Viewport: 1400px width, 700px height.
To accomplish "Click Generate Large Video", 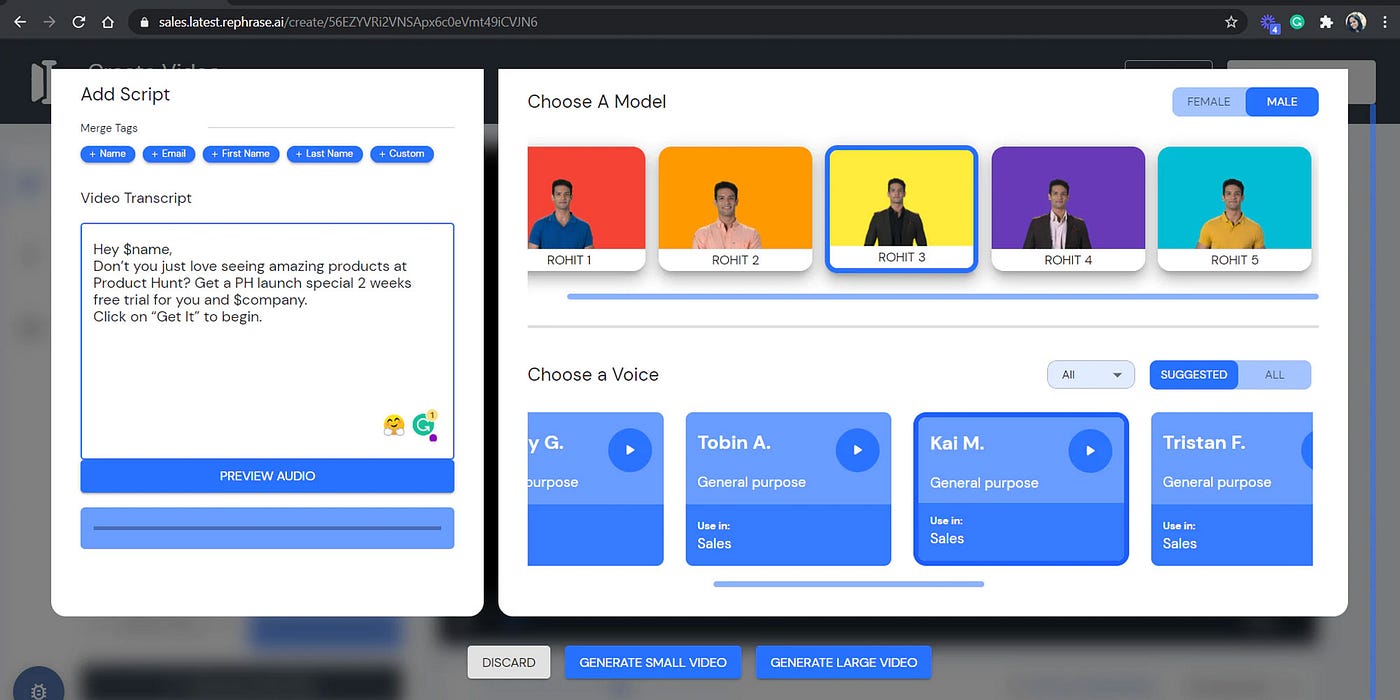I will pyautogui.click(x=843, y=662).
